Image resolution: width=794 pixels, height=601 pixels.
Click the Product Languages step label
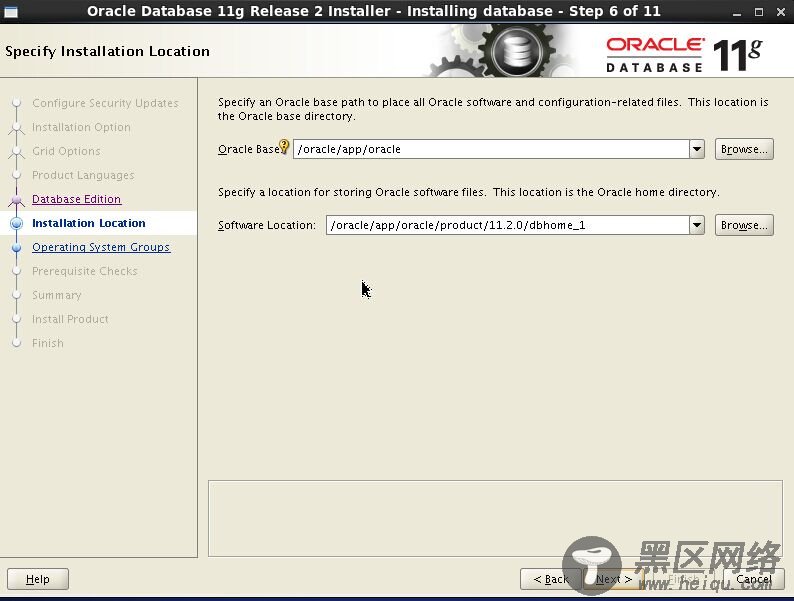pyautogui.click(x=83, y=175)
